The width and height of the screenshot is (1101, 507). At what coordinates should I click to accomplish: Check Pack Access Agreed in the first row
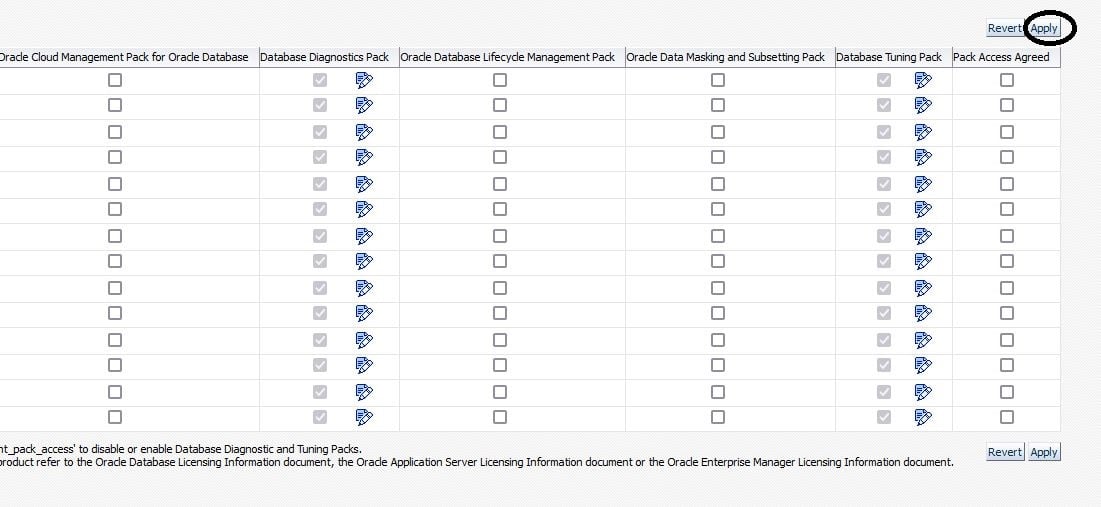1007,80
